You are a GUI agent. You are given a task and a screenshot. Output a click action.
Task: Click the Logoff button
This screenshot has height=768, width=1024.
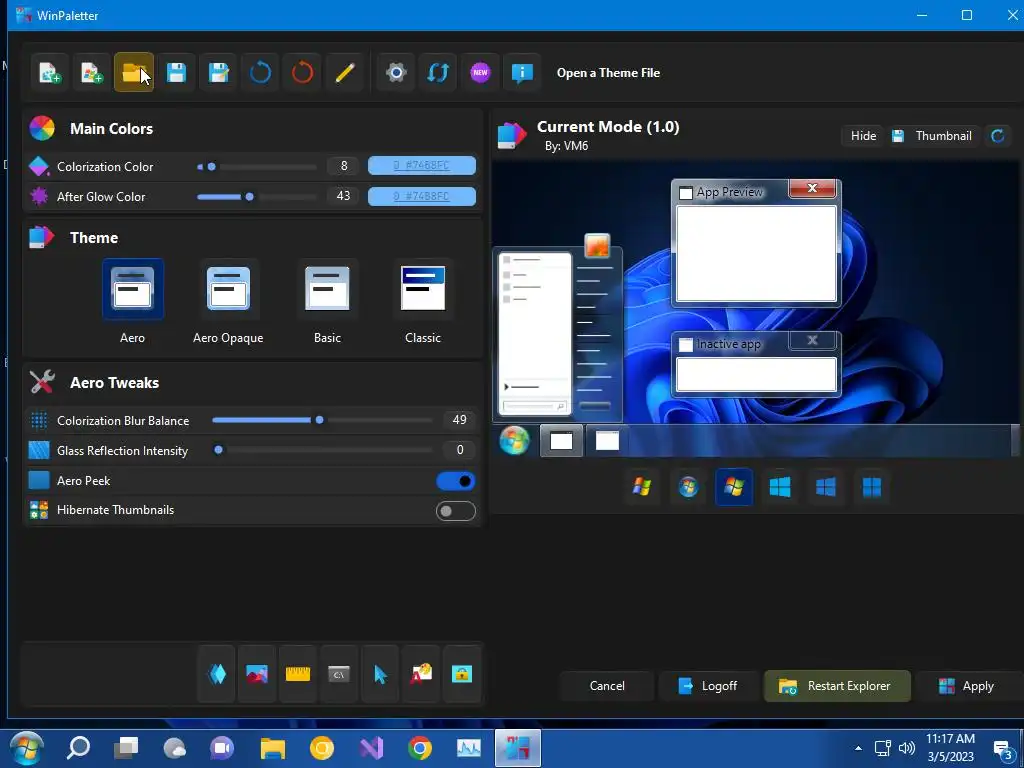709,686
